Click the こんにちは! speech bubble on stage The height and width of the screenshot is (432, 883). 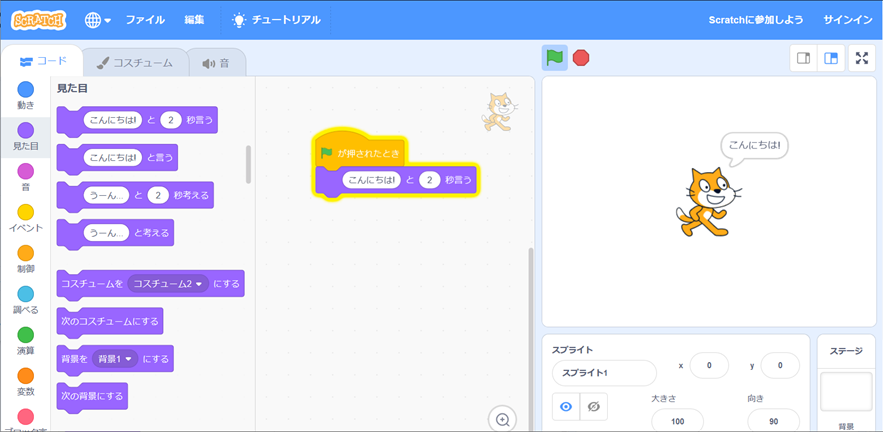(x=754, y=148)
